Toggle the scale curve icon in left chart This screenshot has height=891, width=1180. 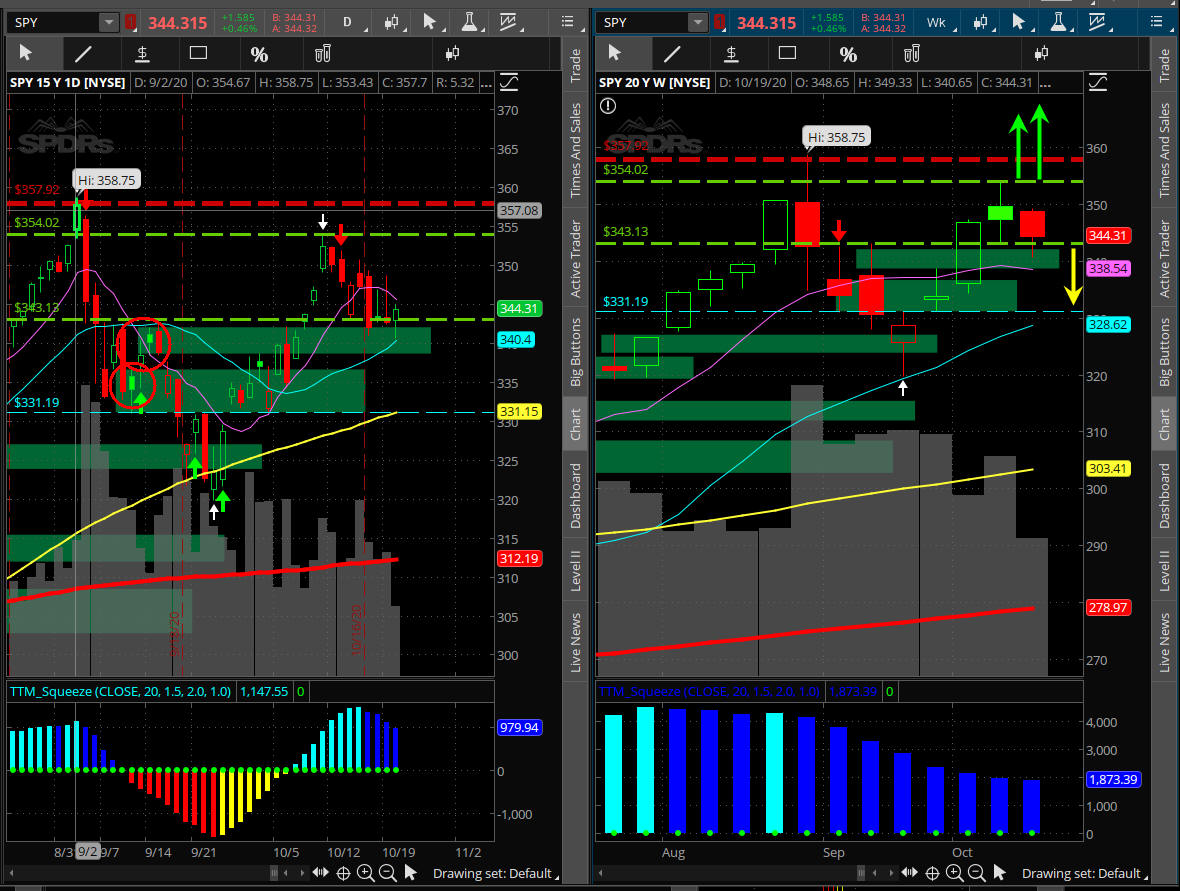(509, 82)
